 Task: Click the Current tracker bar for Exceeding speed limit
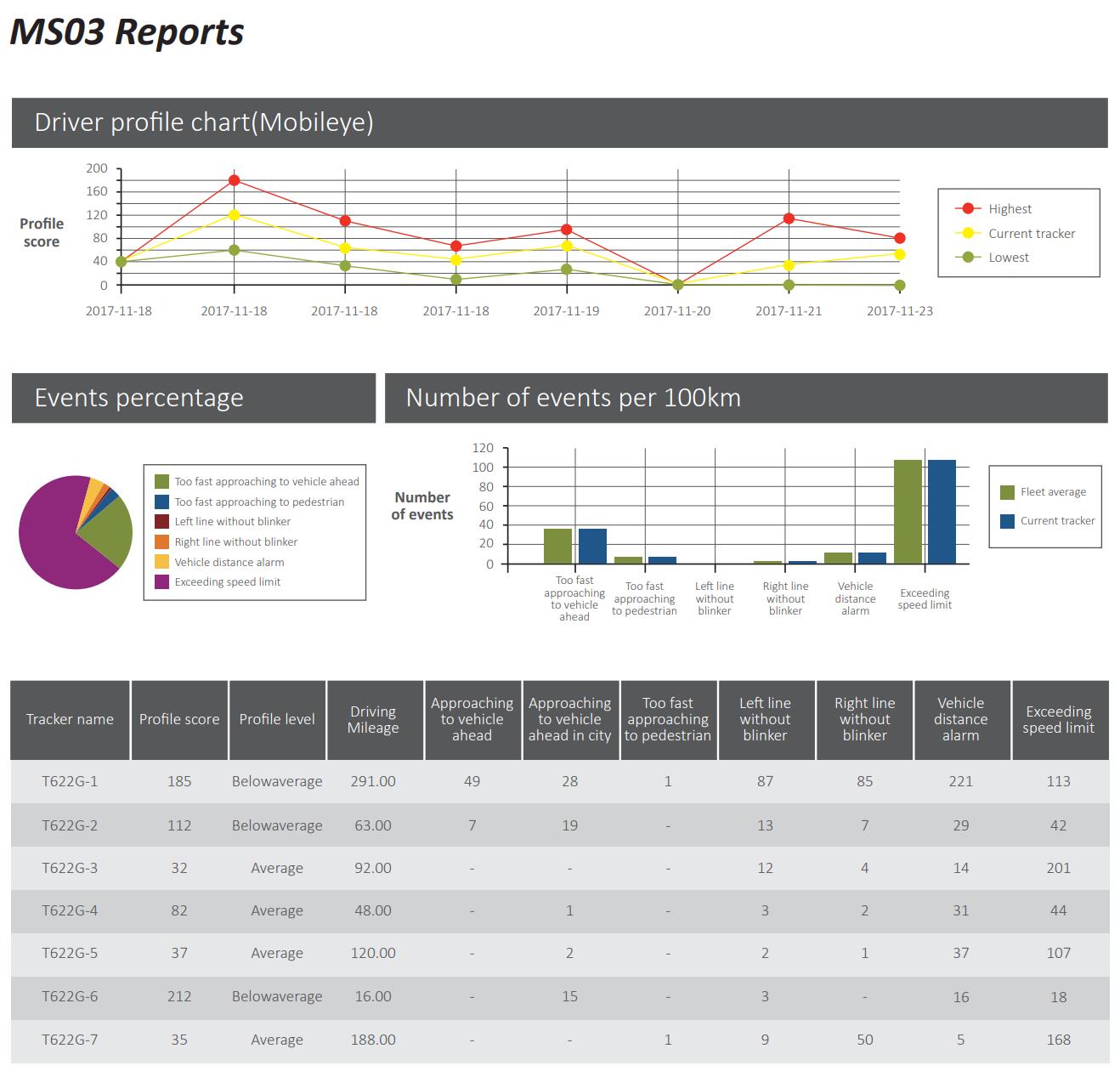click(x=942, y=512)
